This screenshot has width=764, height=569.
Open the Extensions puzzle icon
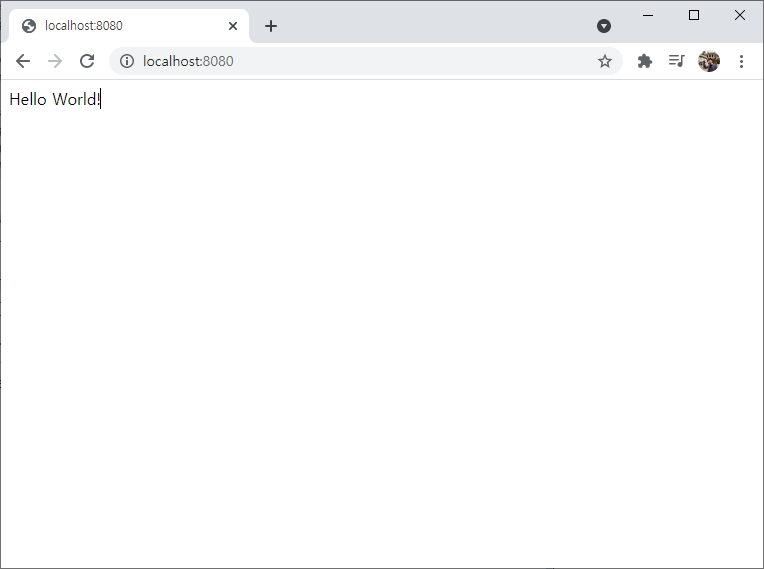click(645, 61)
